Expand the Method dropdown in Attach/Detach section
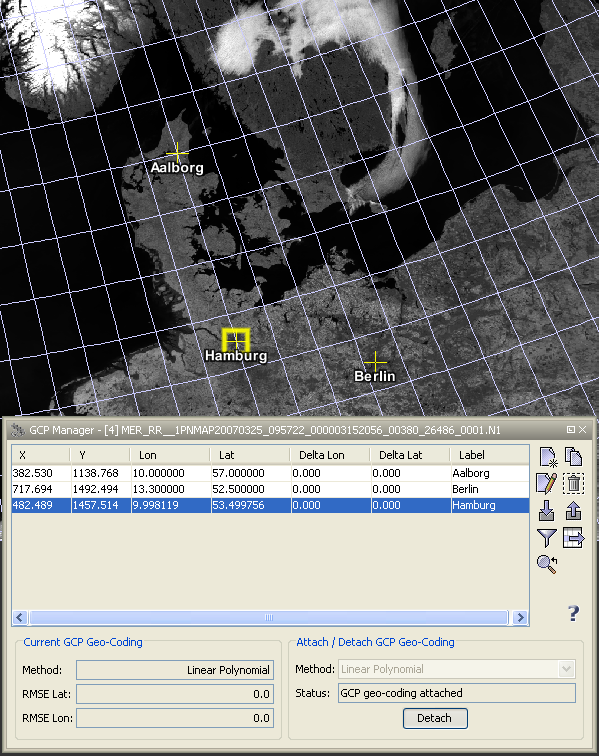This screenshot has height=756, width=599. coord(566,669)
